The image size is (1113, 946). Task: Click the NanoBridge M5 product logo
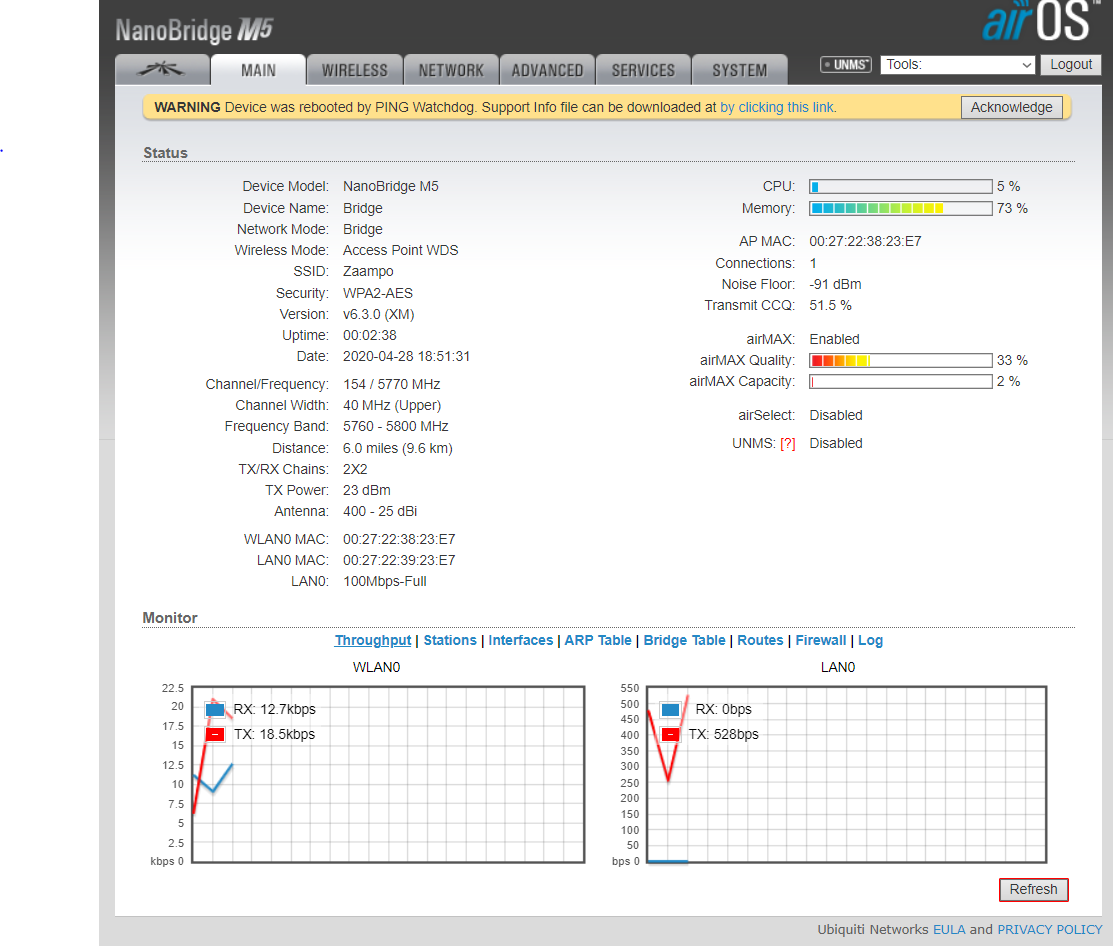click(194, 30)
